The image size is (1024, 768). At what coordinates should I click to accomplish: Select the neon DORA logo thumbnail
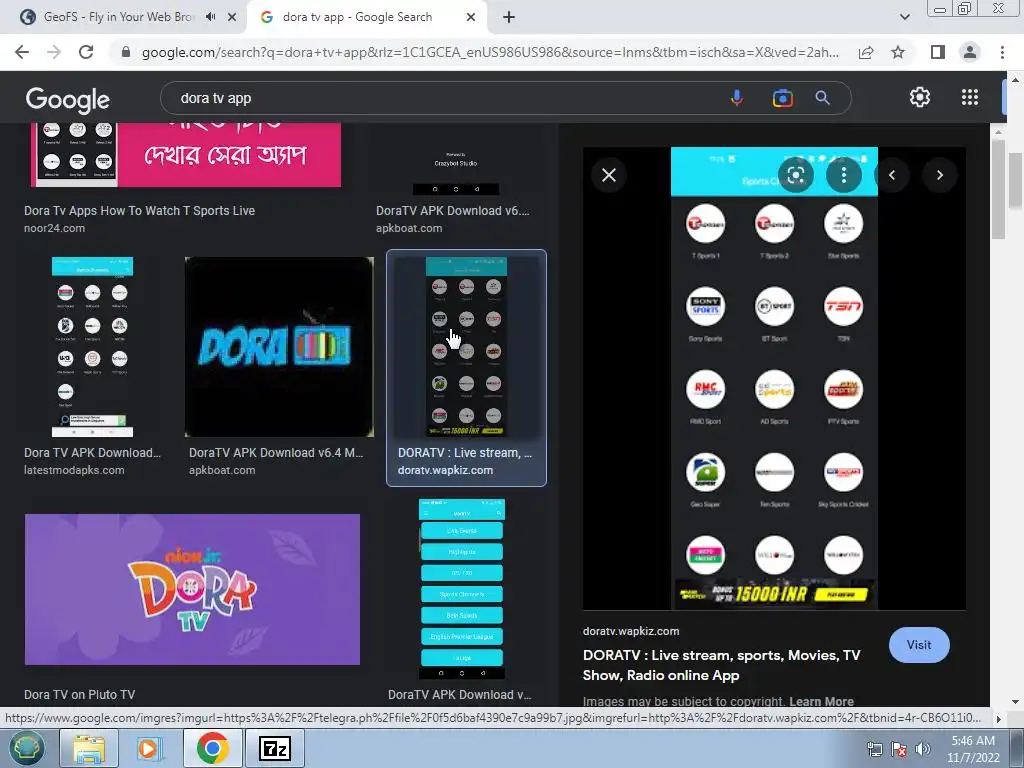click(x=279, y=347)
